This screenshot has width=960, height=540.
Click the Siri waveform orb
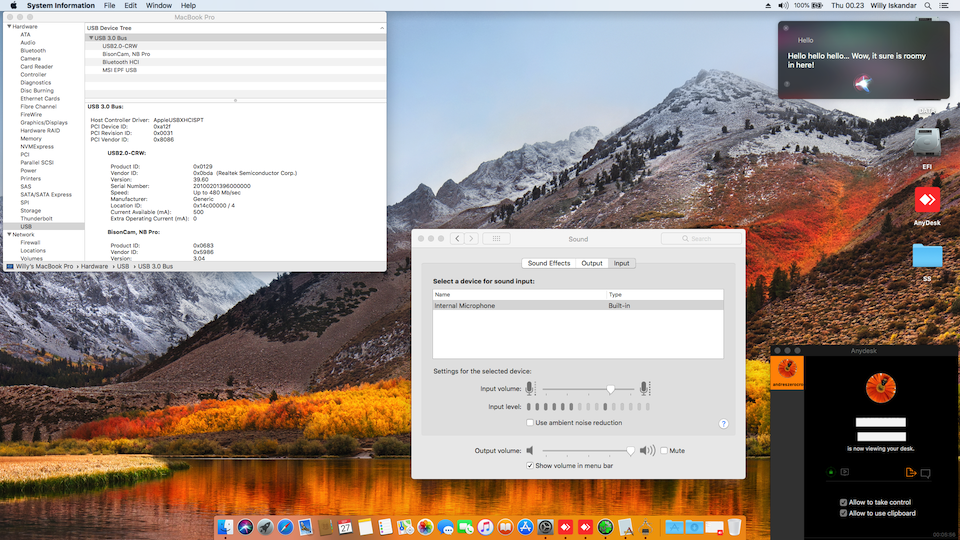pos(863,83)
